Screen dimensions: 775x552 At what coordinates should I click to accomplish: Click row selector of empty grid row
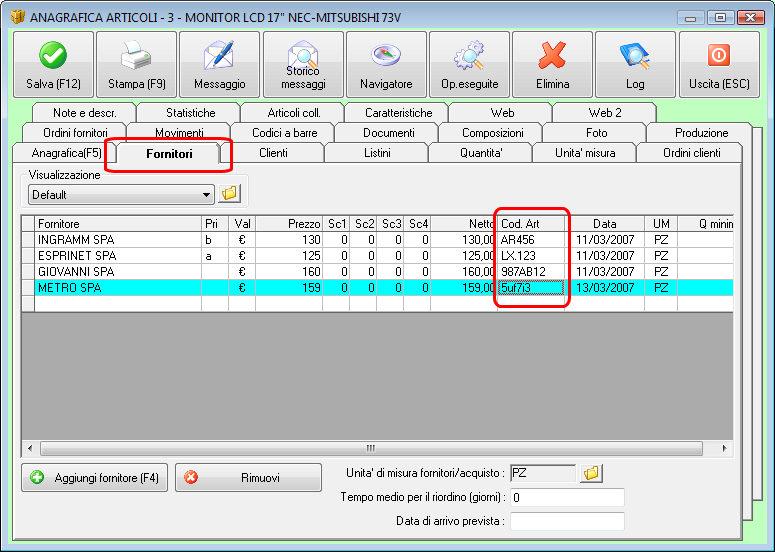(x=28, y=303)
